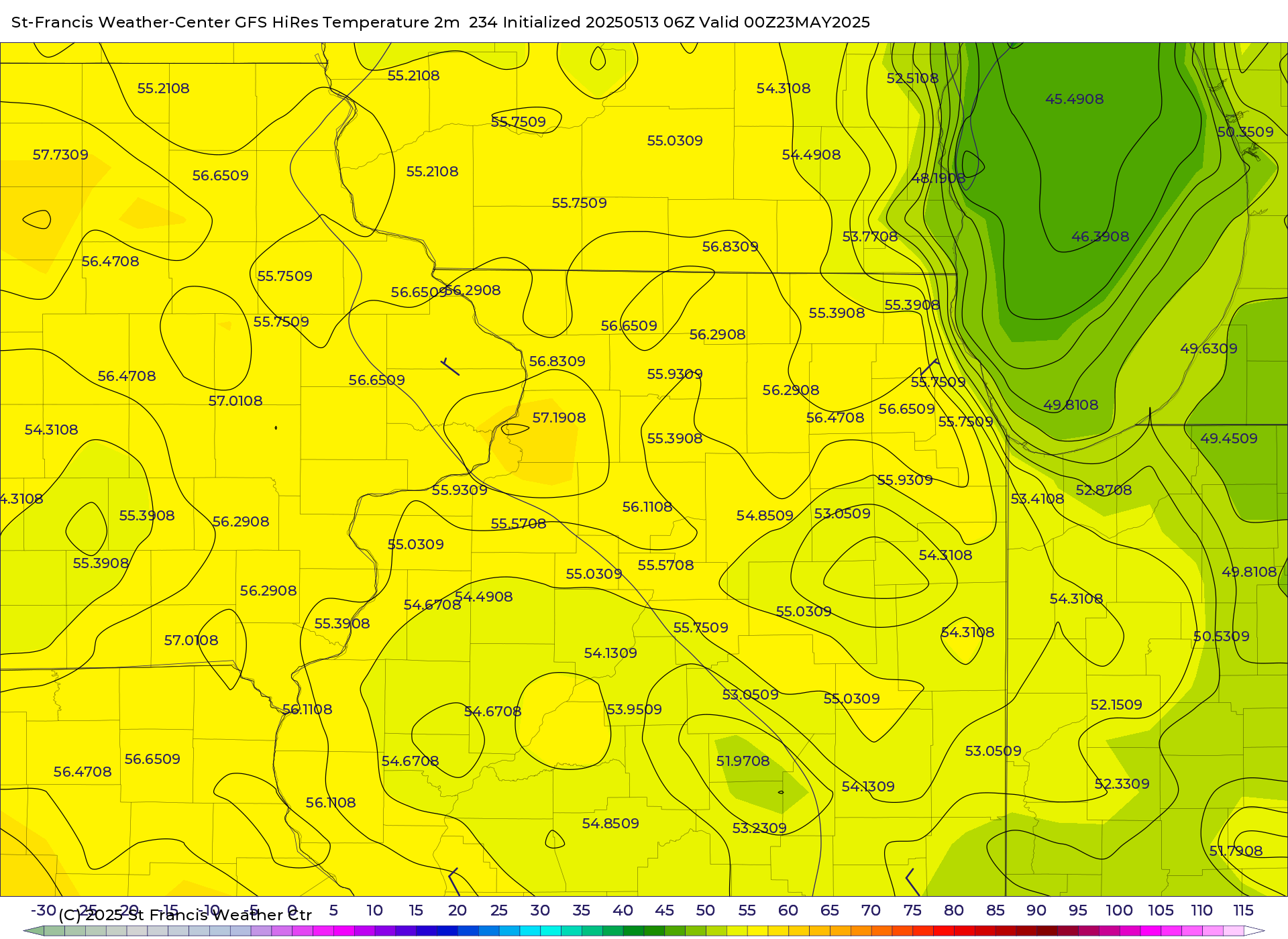Select the color scale label 75
The image size is (1288, 939).
pos(912,911)
